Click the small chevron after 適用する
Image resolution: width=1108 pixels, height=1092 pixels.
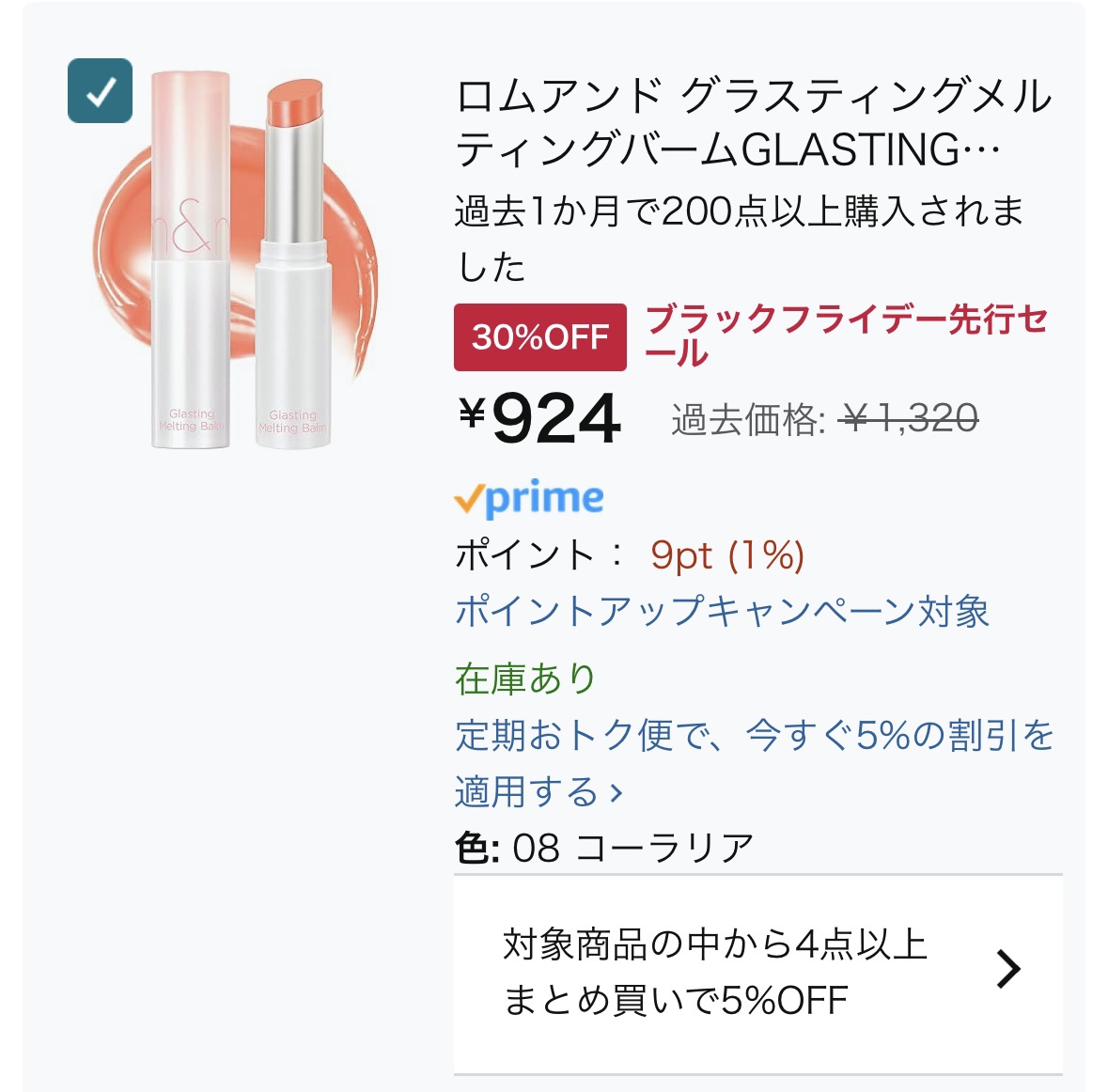616,793
